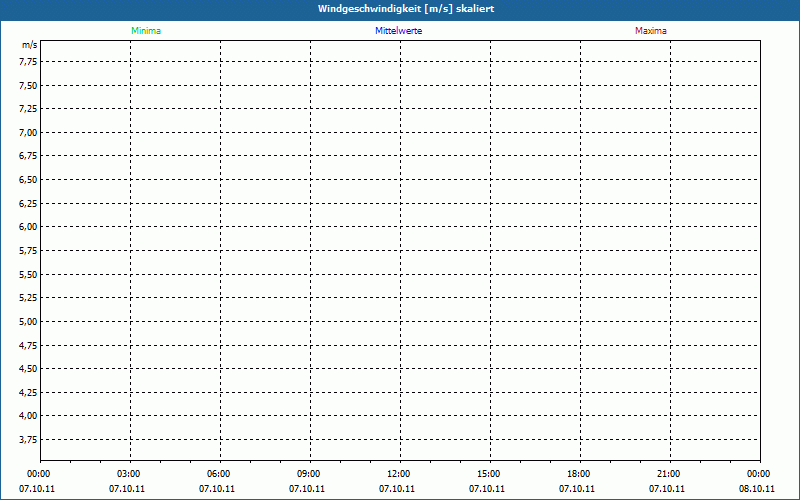
Task: Click the y-axis value '5,50'
Action: click(x=28, y=274)
